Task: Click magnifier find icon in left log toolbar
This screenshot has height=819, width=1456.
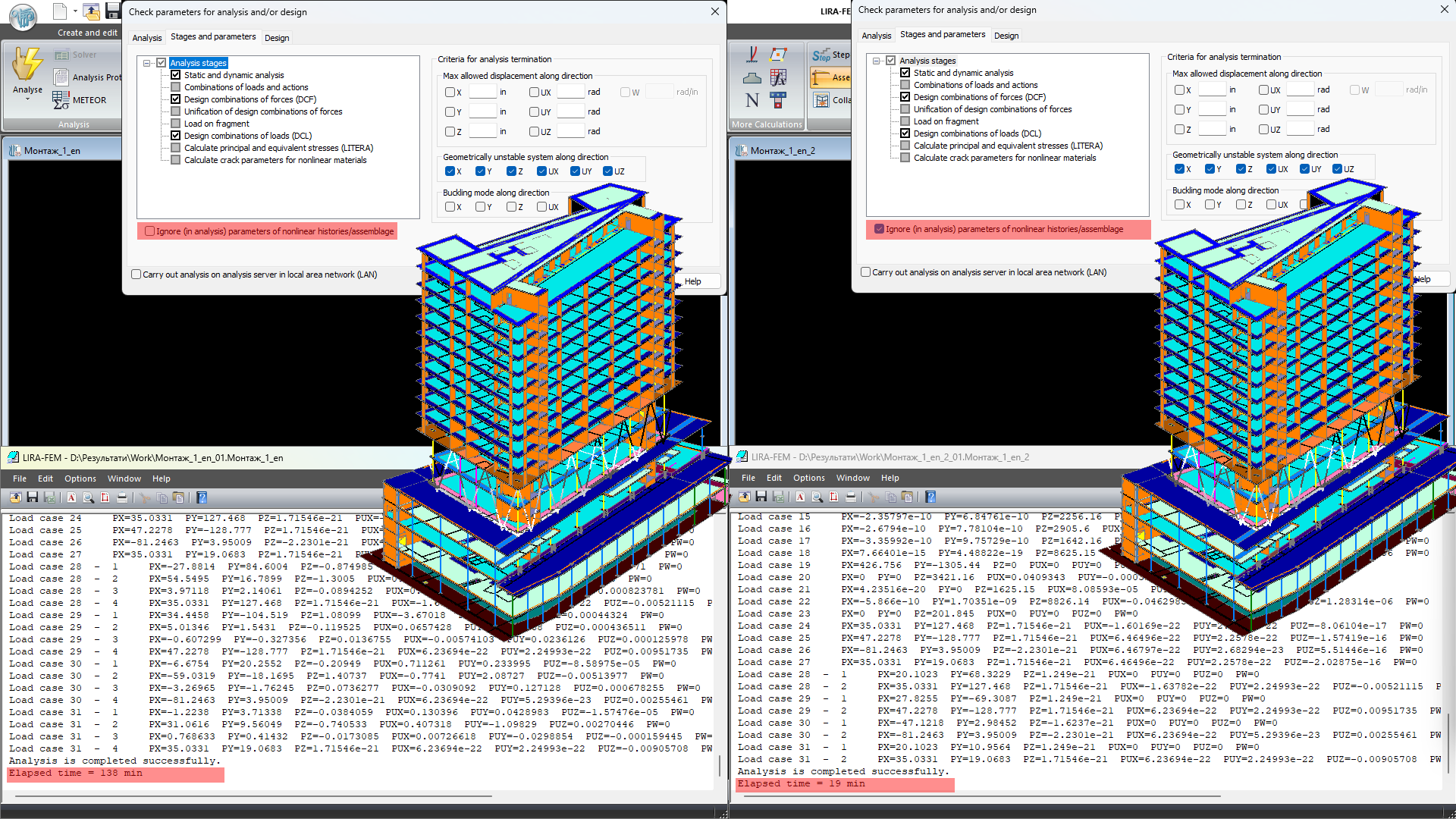Action: tap(88, 497)
